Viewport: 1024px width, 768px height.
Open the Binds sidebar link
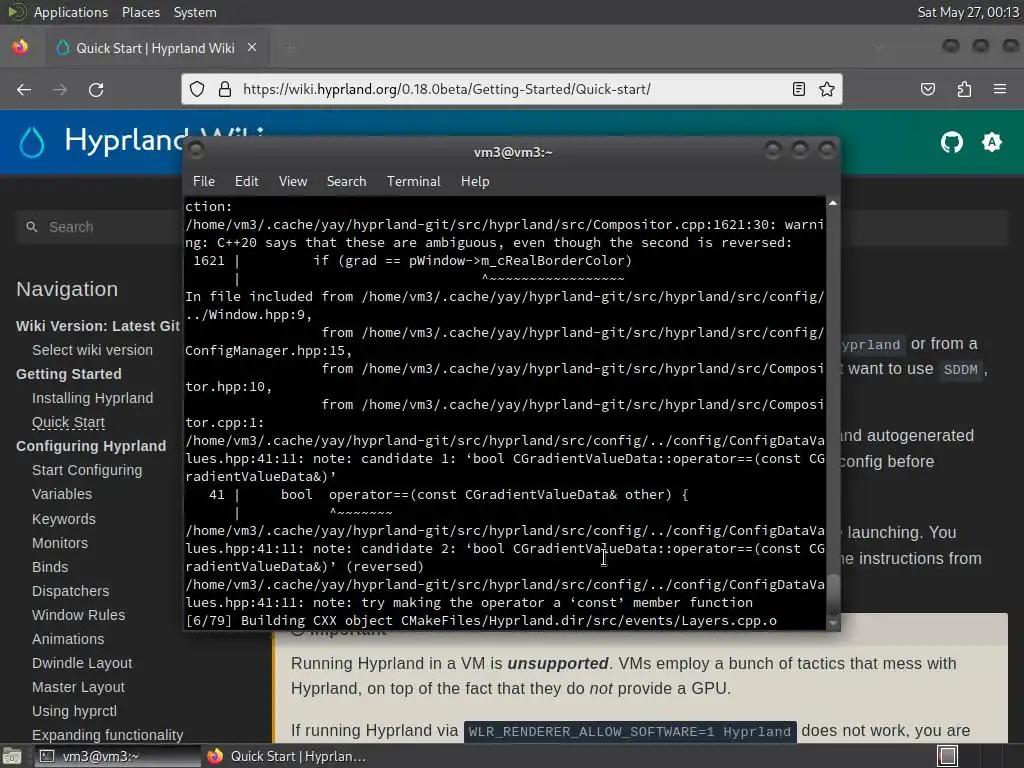pyautogui.click(x=50, y=567)
